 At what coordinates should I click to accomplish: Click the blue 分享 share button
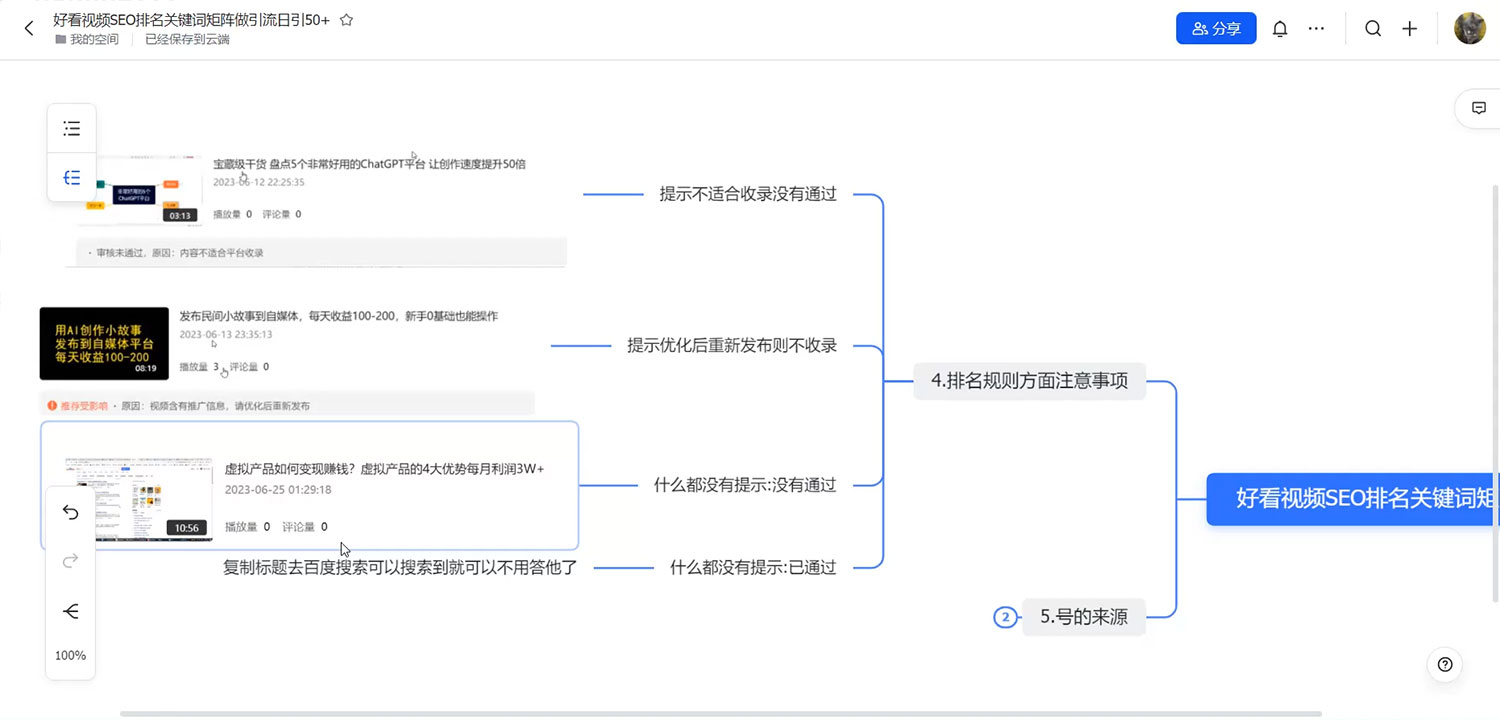[x=1216, y=28]
